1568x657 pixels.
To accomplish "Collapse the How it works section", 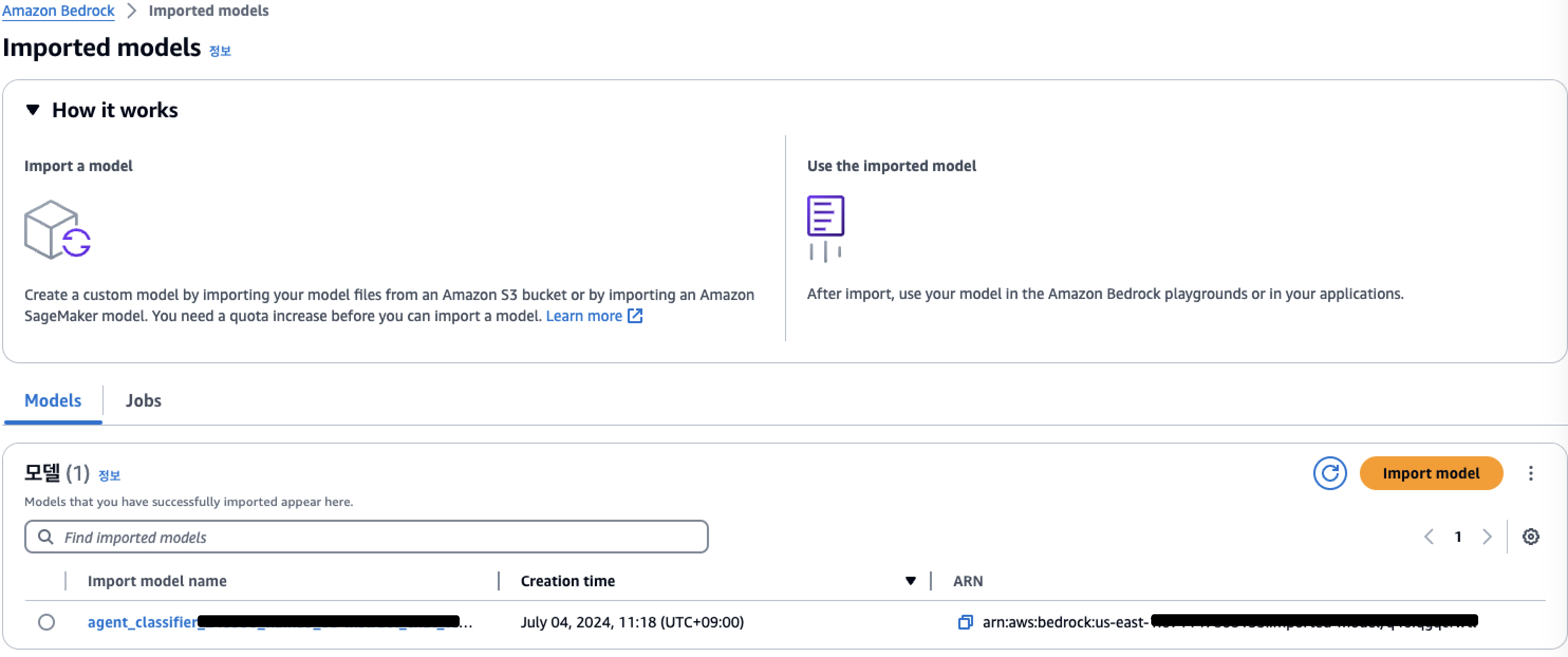I will pos(33,109).
